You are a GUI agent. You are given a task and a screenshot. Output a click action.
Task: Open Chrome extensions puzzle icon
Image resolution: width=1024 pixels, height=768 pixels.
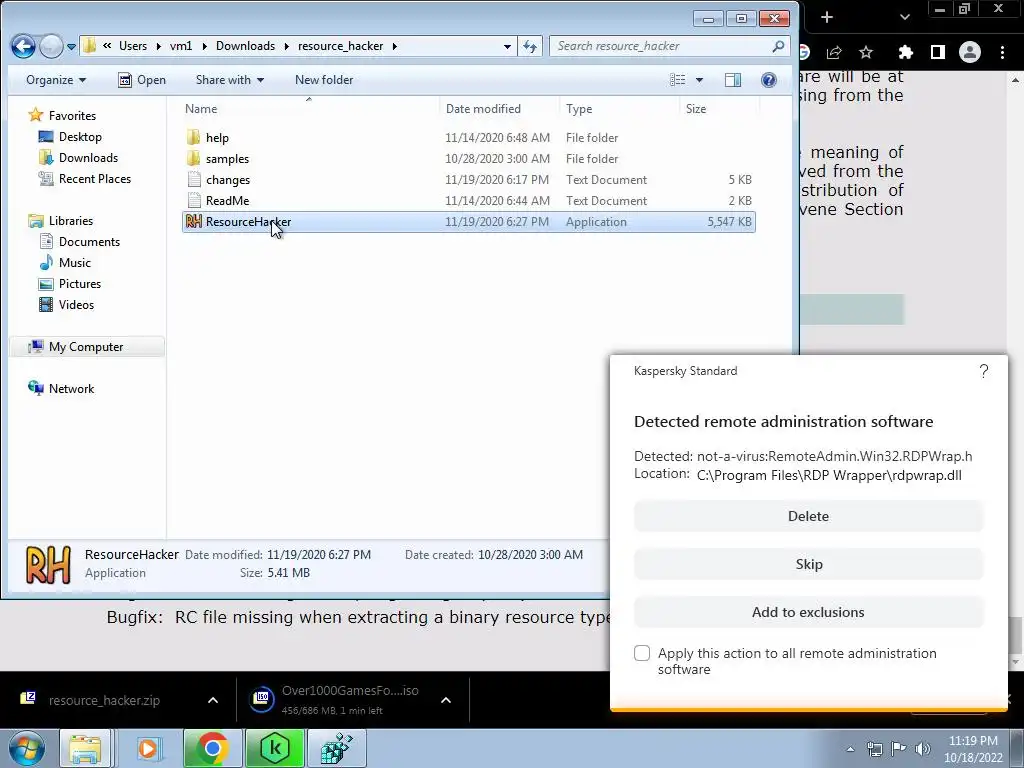(x=905, y=52)
